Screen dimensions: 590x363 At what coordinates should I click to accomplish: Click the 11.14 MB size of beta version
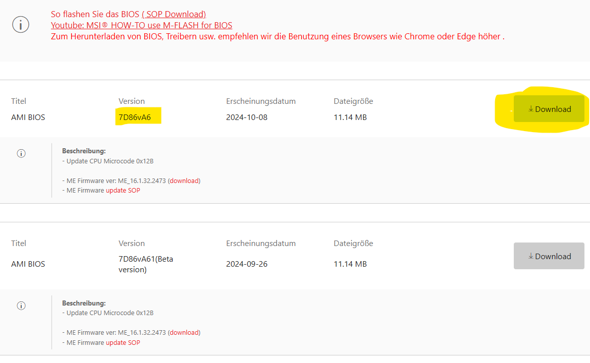tap(350, 264)
